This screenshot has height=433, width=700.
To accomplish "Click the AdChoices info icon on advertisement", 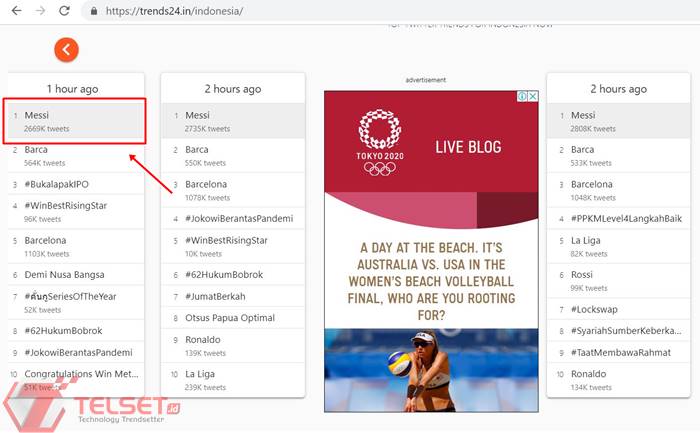I will tap(522, 97).
